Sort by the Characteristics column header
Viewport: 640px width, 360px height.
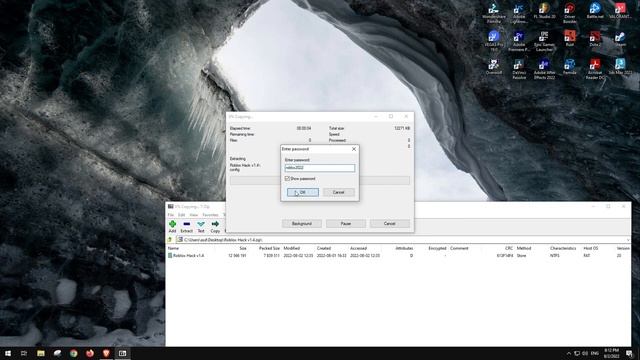(x=563, y=248)
